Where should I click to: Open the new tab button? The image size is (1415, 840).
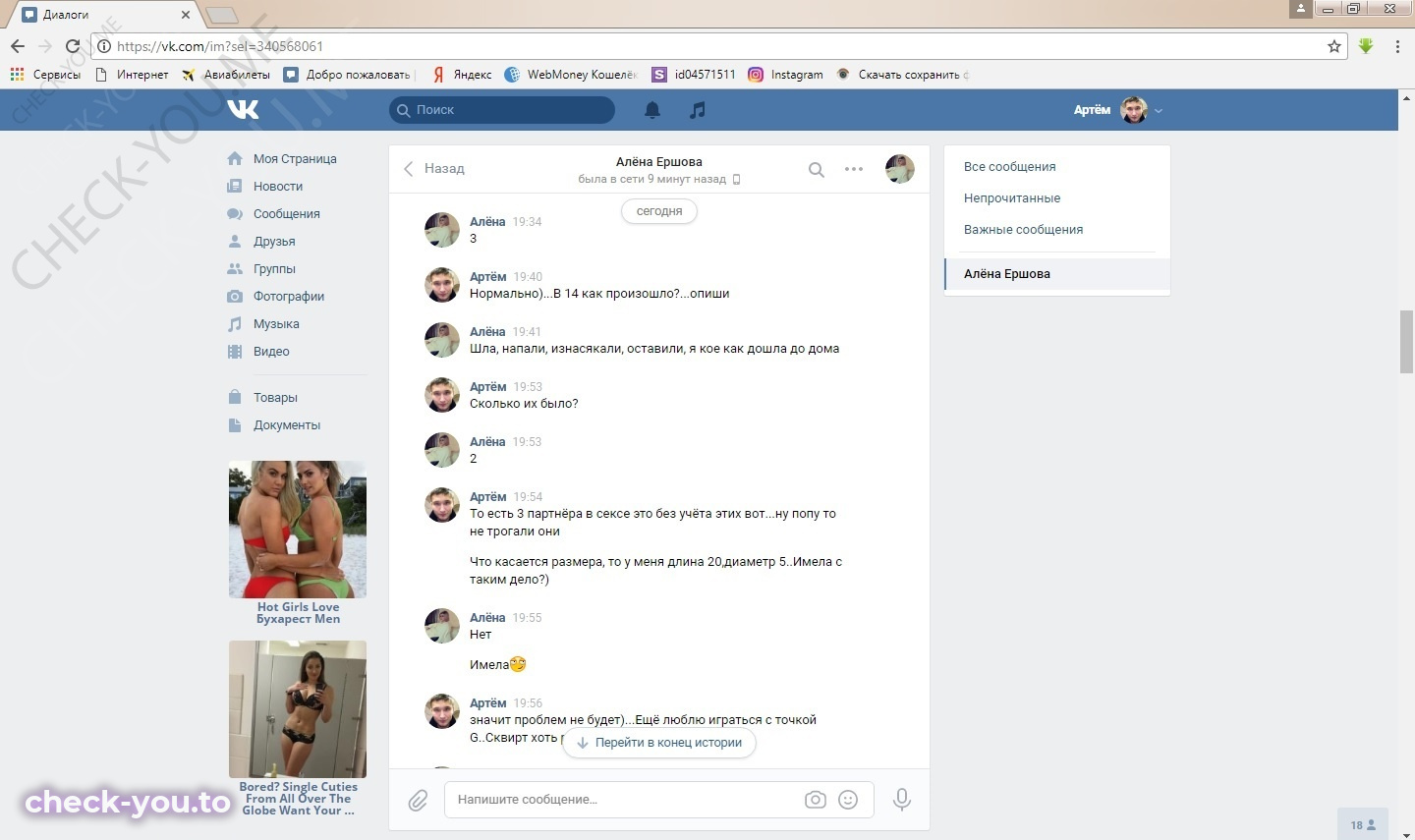click(x=222, y=15)
